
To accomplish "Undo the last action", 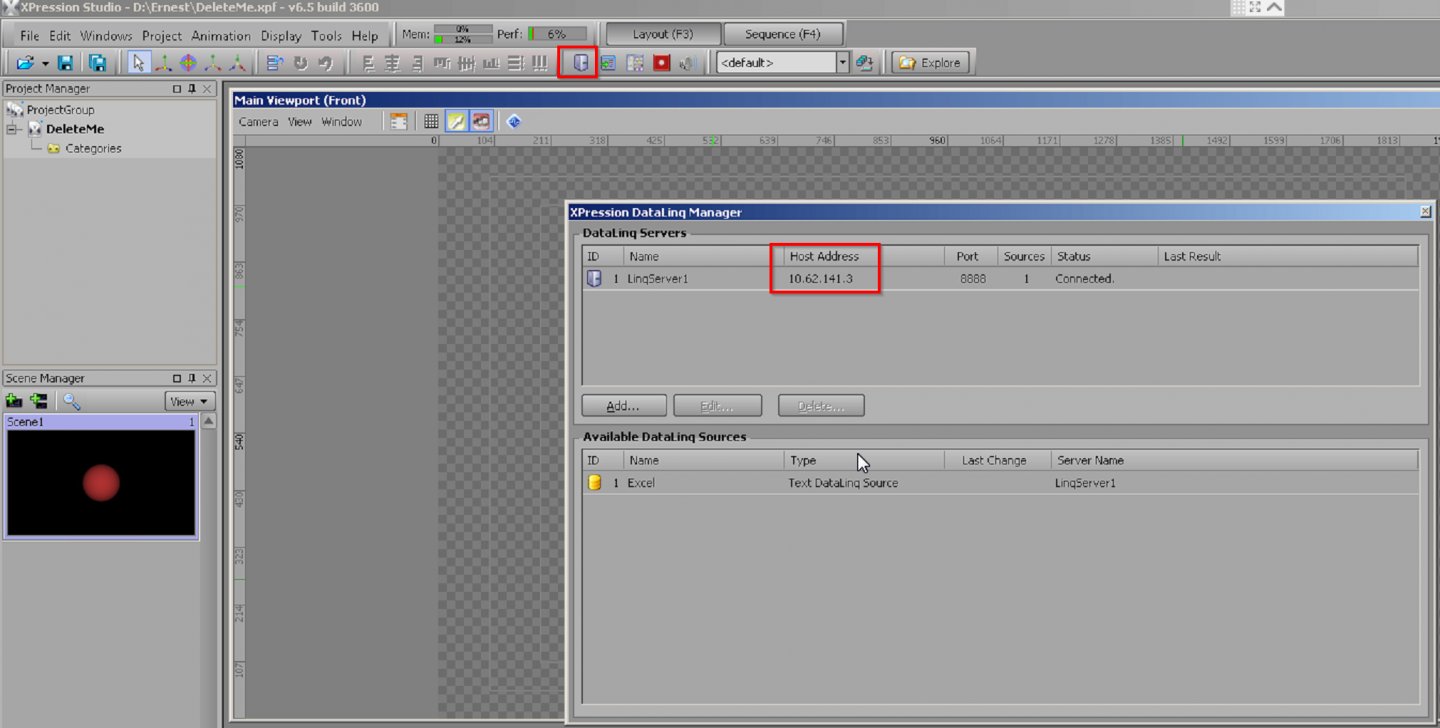I will [300, 63].
